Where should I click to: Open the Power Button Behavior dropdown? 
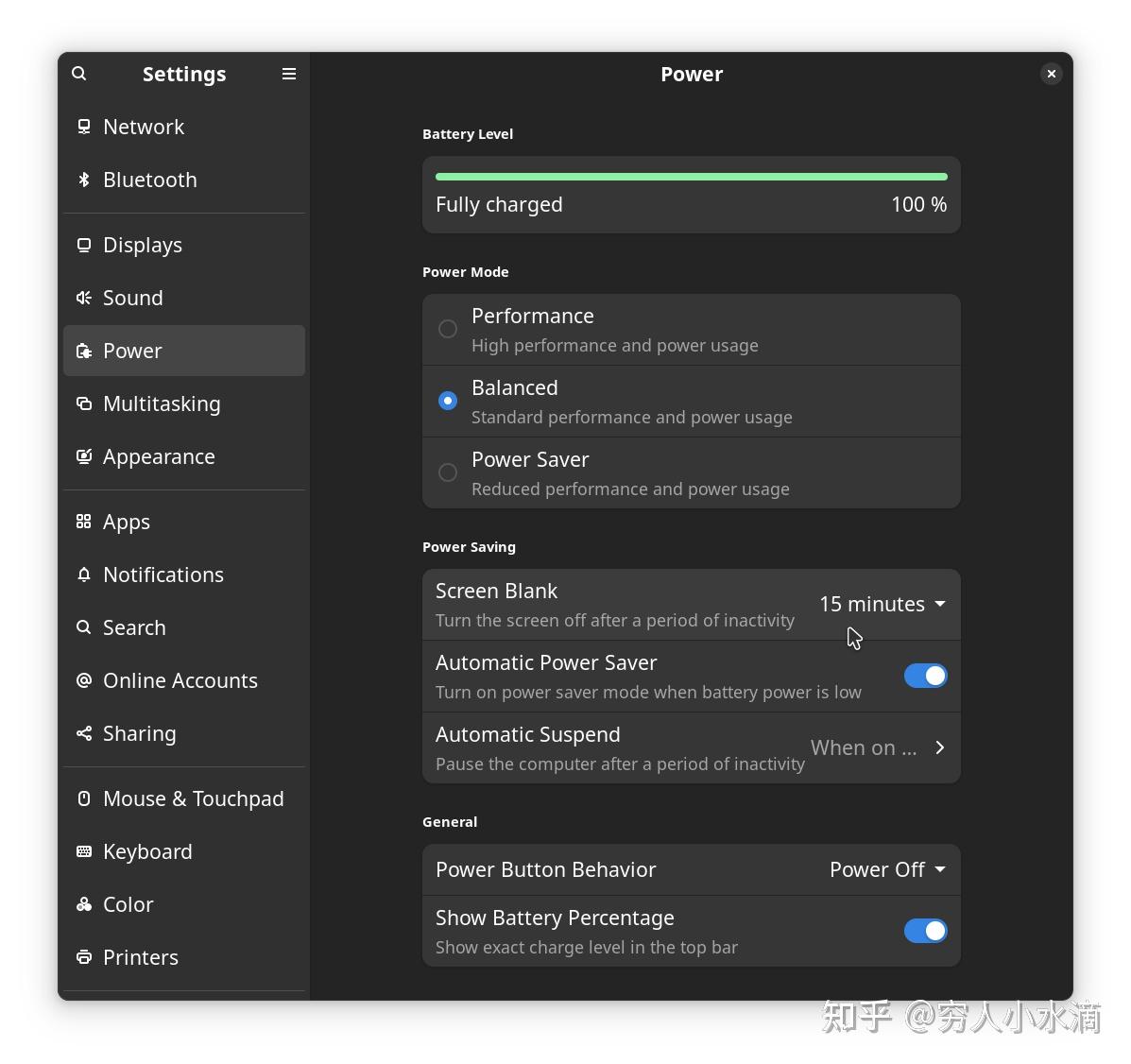pos(886,869)
